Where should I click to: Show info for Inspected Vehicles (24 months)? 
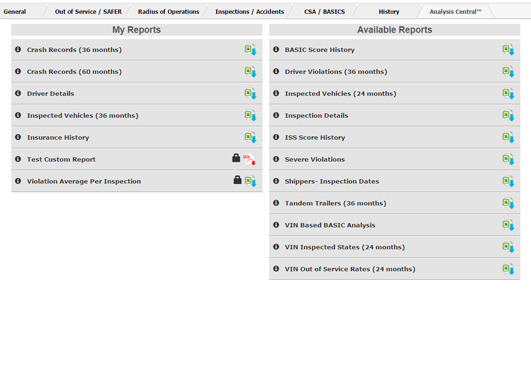tap(276, 93)
